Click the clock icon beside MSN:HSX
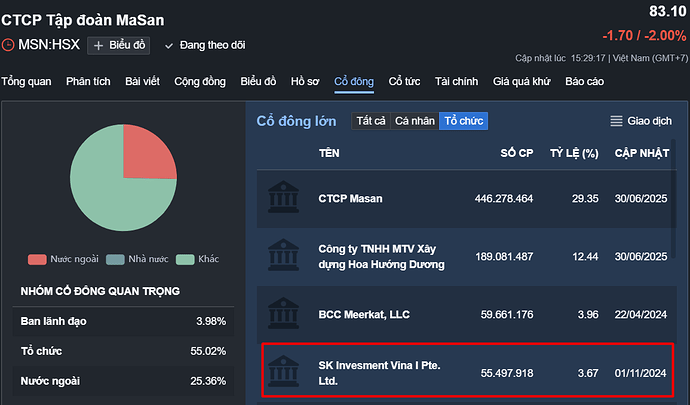 pos(9,45)
